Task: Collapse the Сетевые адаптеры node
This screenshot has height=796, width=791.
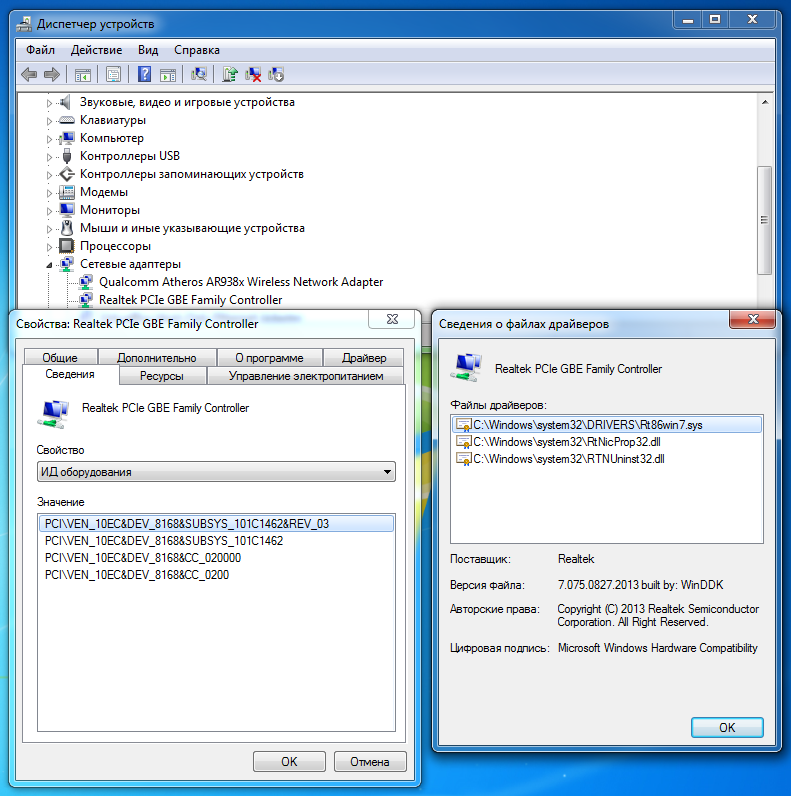Action: point(49,265)
